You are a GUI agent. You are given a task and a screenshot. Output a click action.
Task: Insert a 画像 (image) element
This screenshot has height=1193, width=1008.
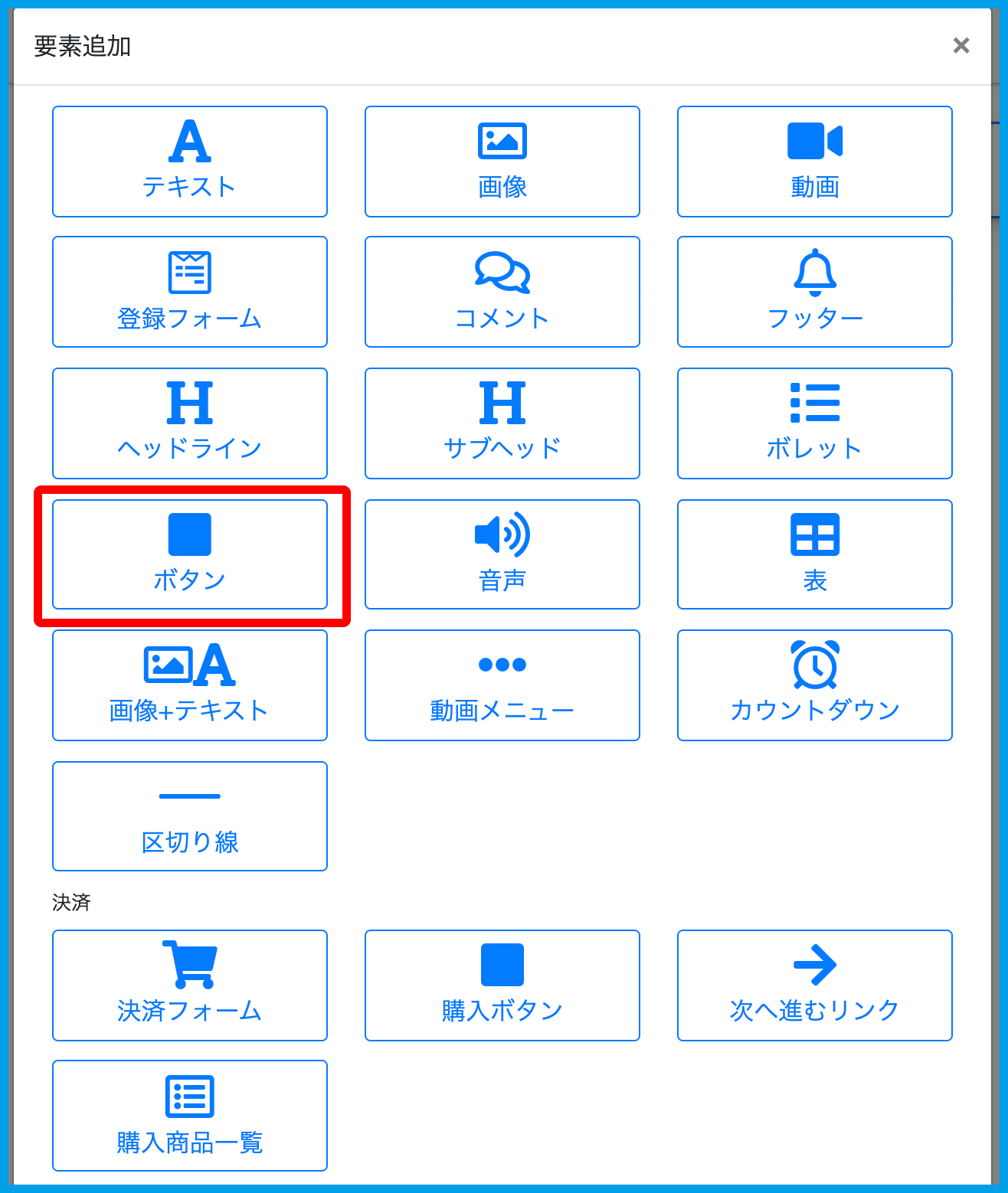[502, 162]
